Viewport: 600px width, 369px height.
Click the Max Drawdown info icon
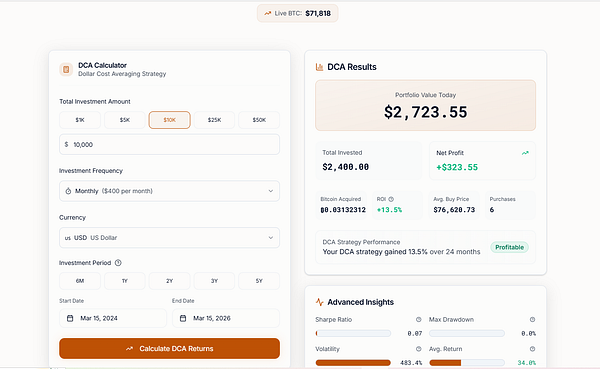[x=532, y=319]
